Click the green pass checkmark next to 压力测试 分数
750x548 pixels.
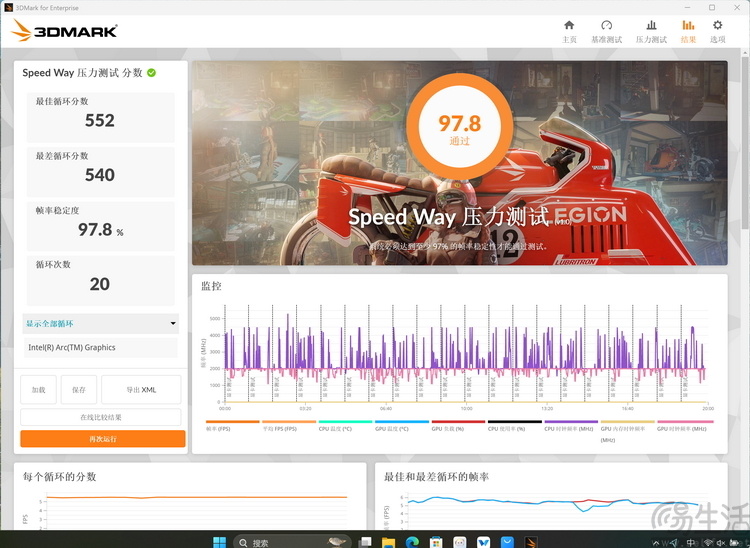151,73
